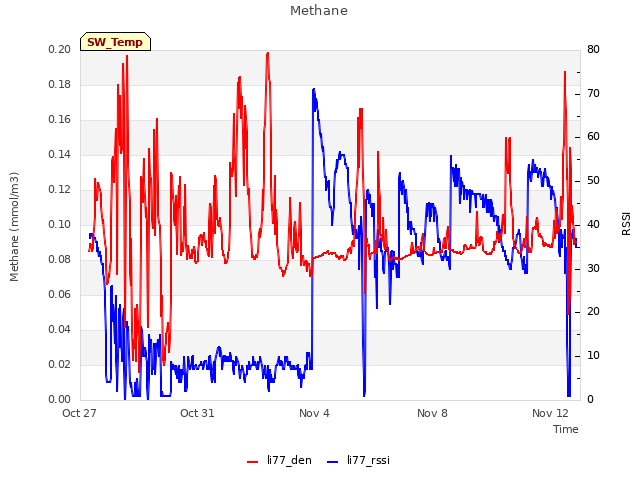
Task: Click the 0.20 methane axis value
Action: click(x=60, y=49)
